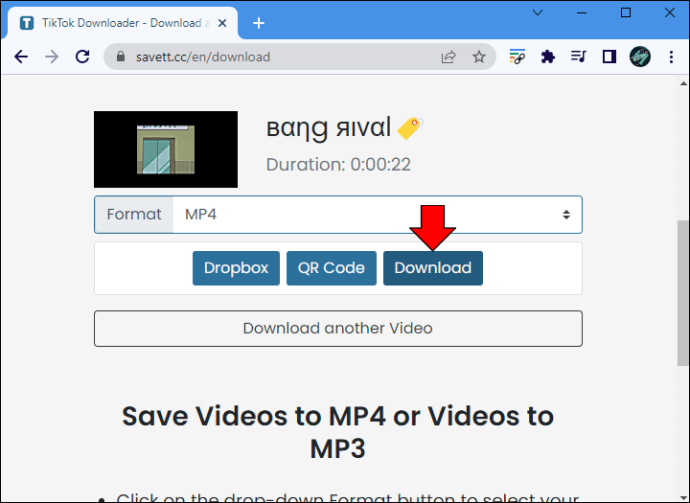Open a new browser tab

(x=259, y=22)
